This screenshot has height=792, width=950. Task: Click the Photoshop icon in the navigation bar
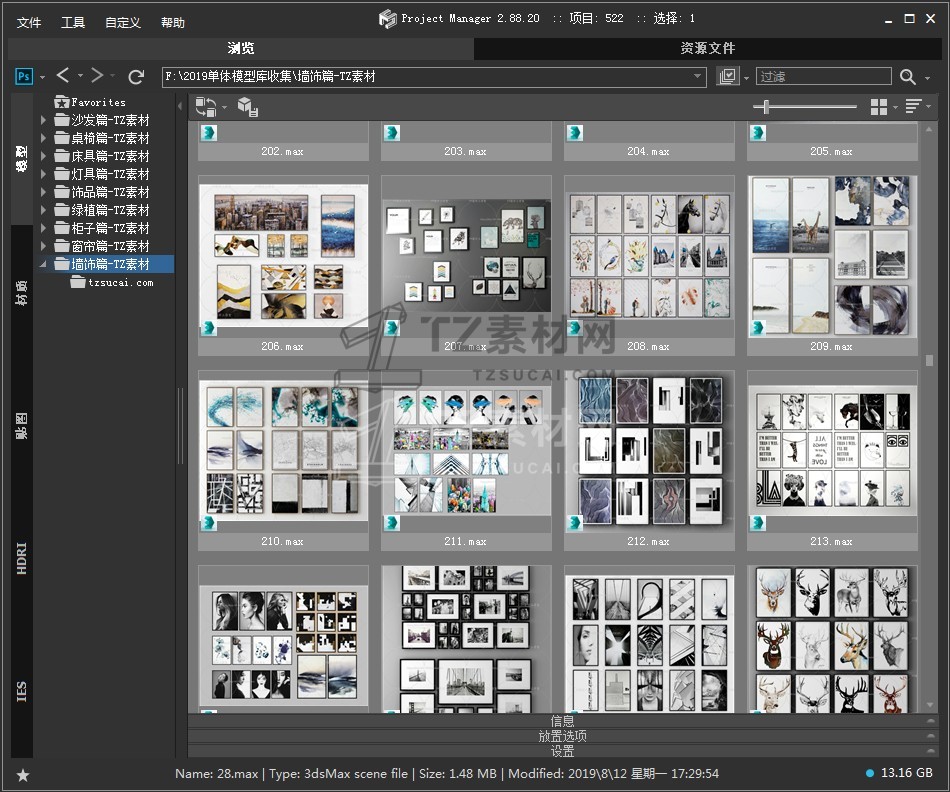(x=25, y=76)
